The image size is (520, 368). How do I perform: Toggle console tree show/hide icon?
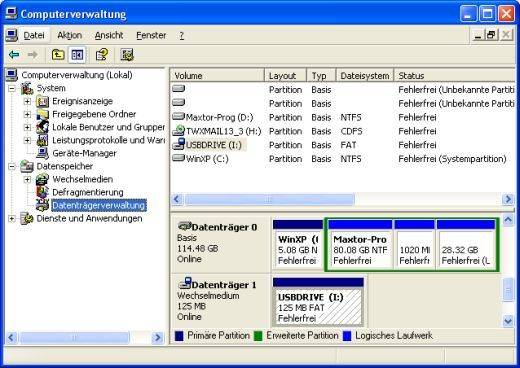(77, 55)
